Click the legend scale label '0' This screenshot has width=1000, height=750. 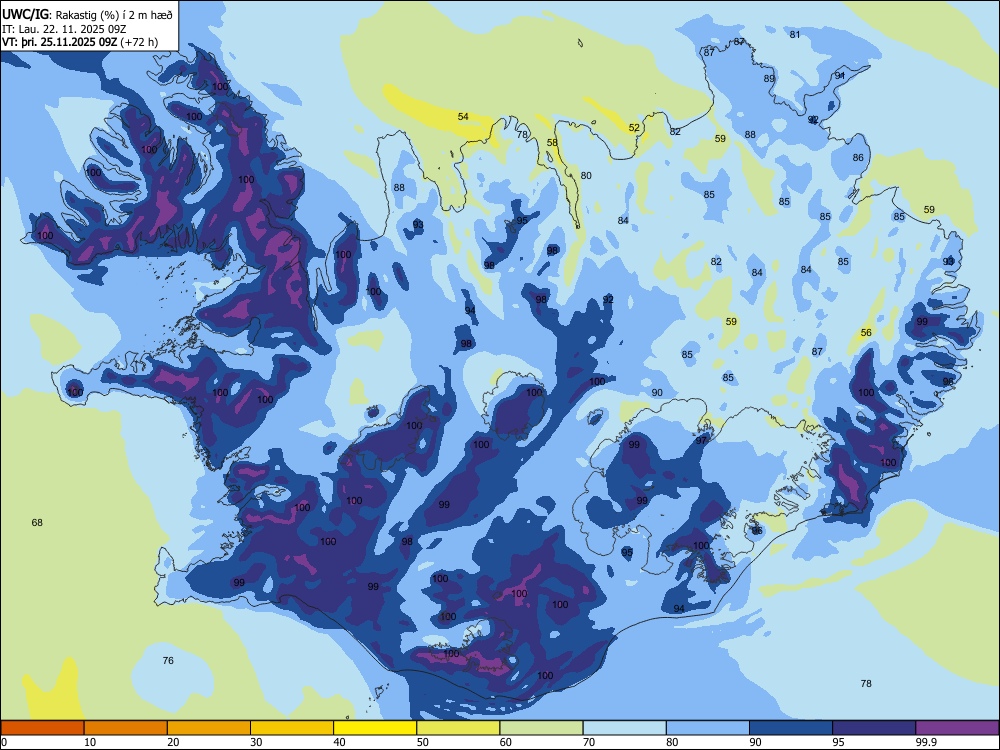[x=4, y=742]
